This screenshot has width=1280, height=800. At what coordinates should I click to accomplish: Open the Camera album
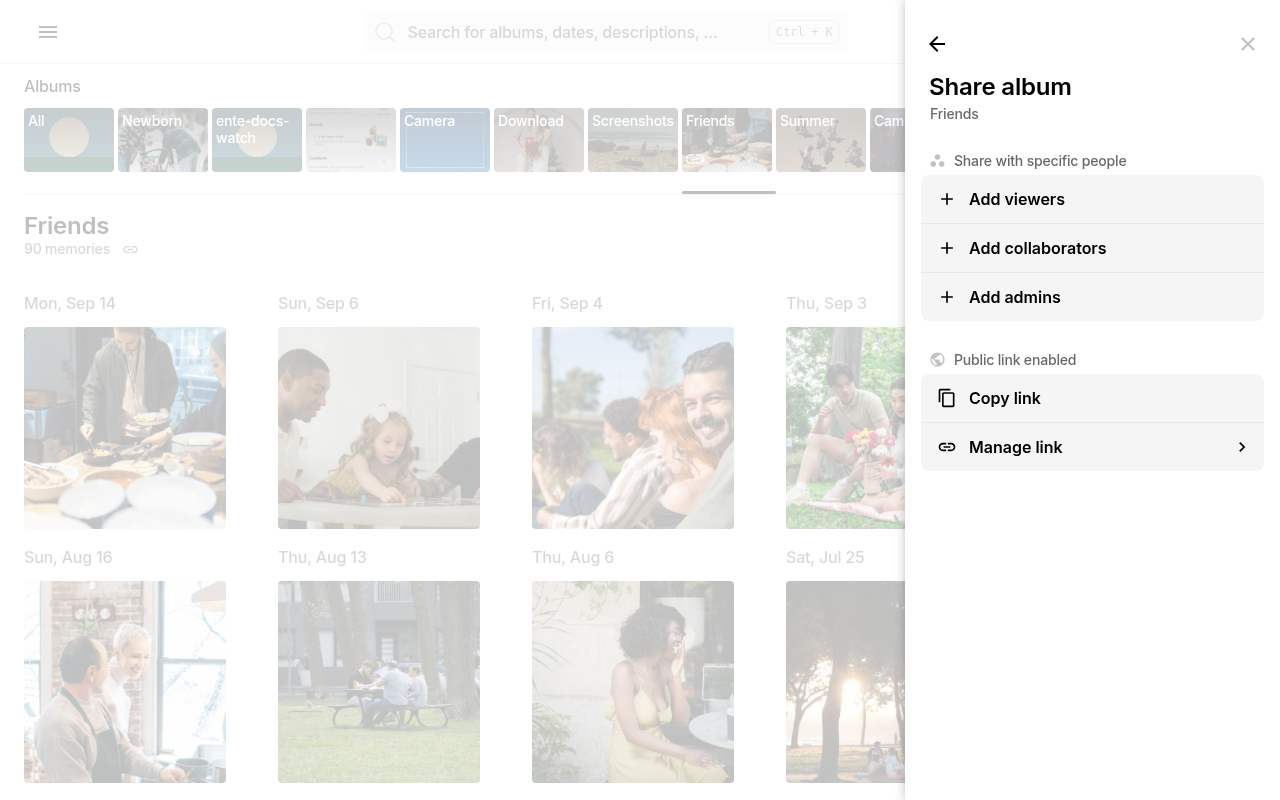(445, 140)
